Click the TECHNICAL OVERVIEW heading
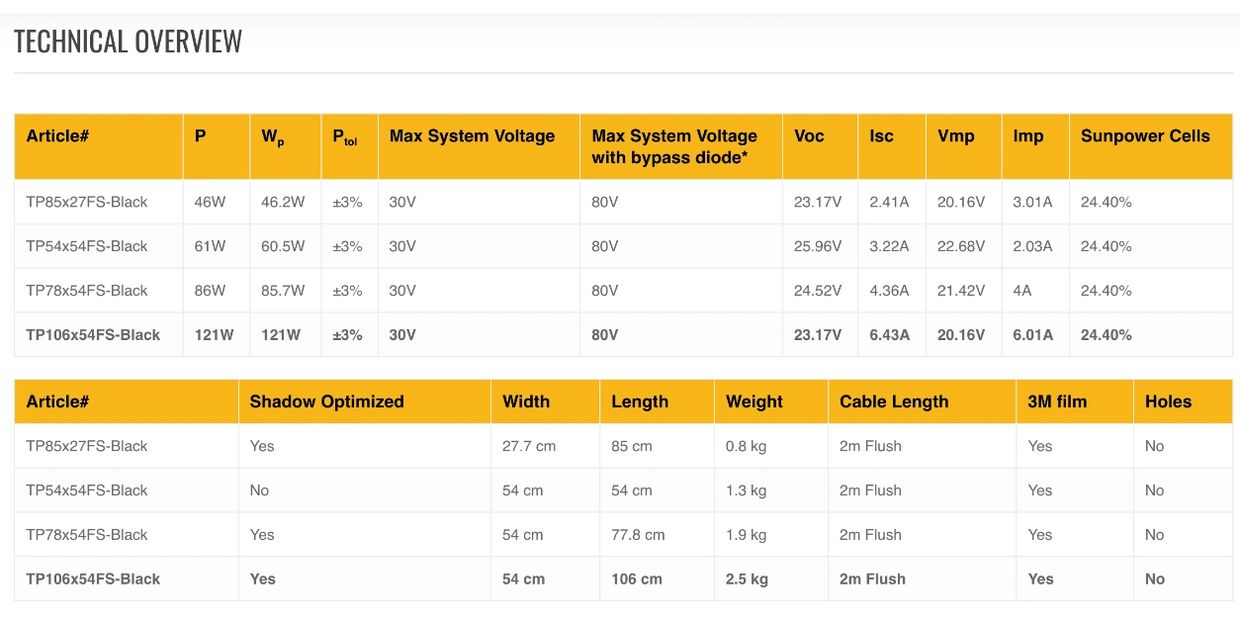This screenshot has width=1240, height=620. tap(128, 41)
